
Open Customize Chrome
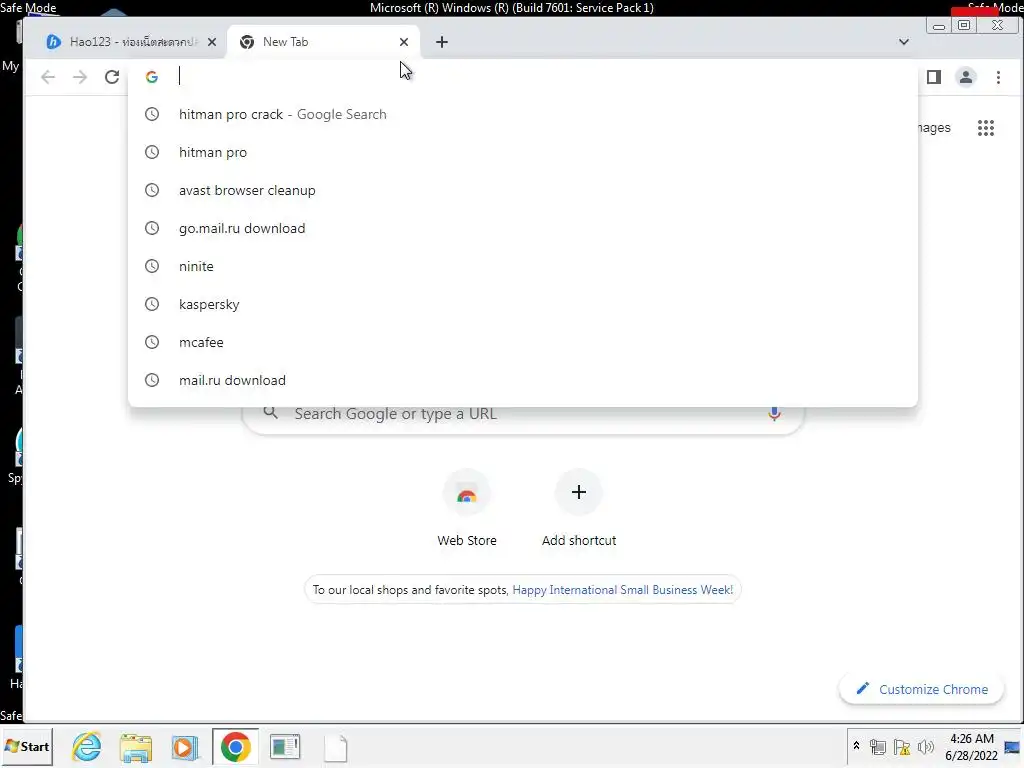921,689
